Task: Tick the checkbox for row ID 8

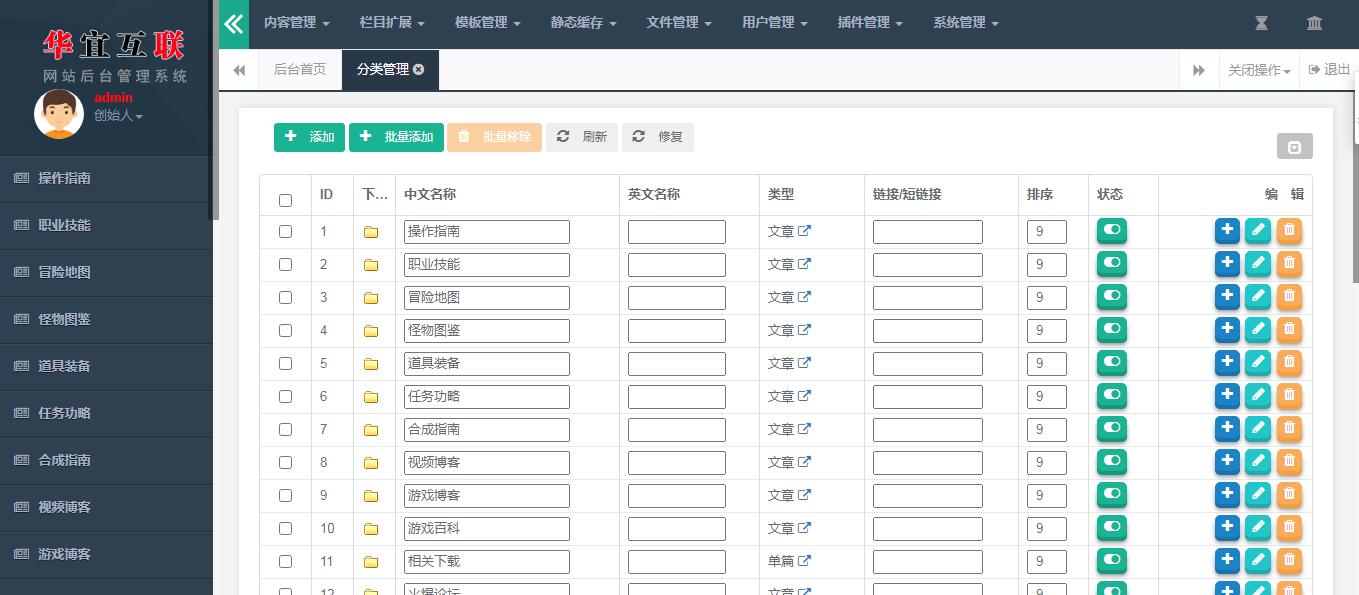Action: pyautogui.click(x=285, y=462)
